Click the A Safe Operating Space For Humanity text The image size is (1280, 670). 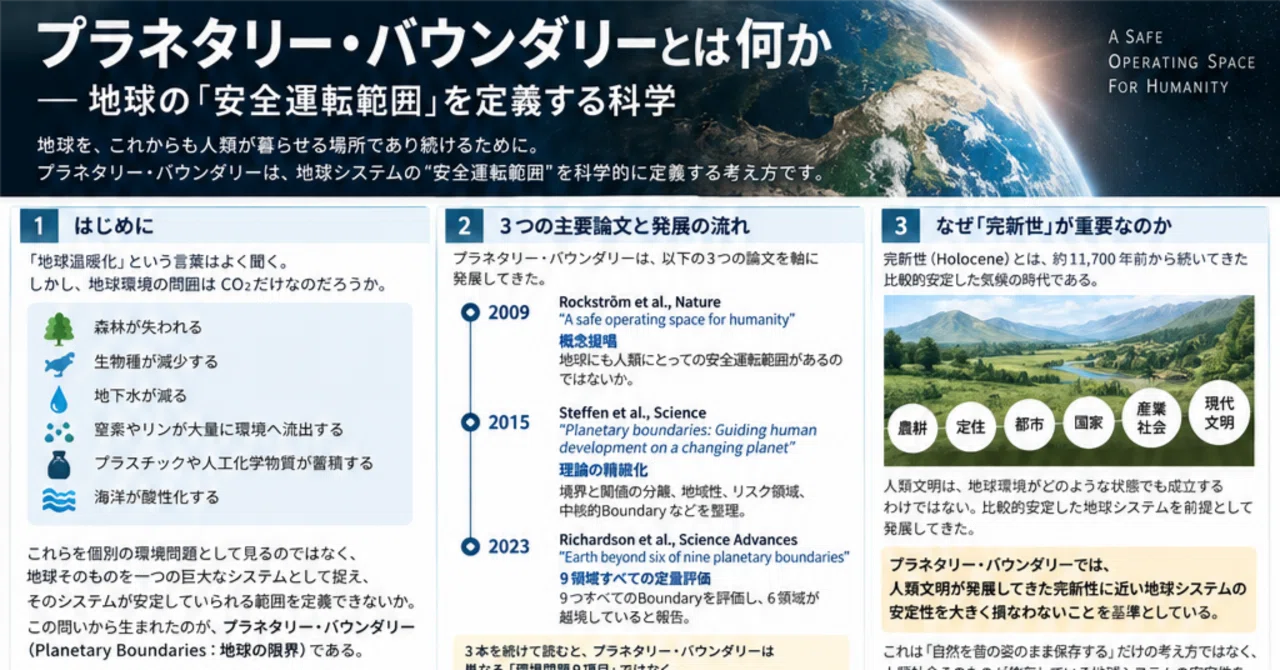point(1180,62)
